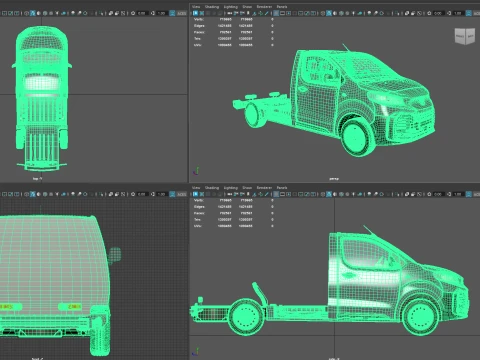Open Lighting menu in side viewport

[x=231, y=187]
